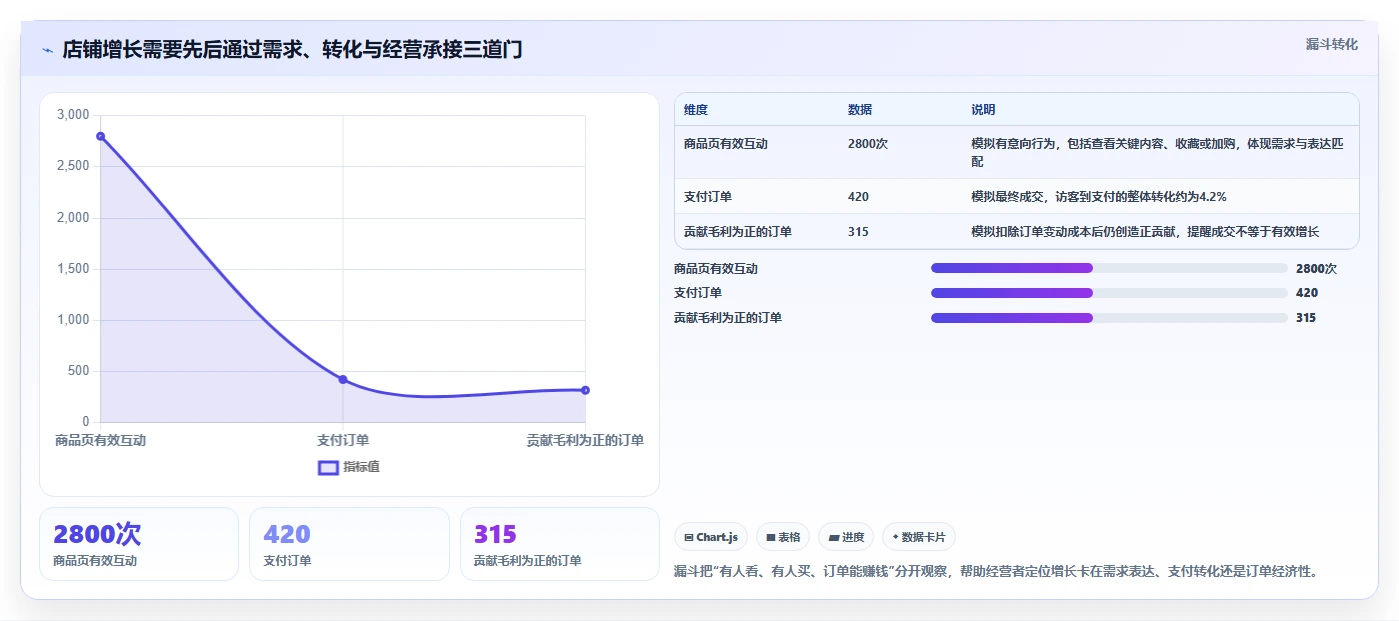Open the 420 支付订单 data card
Image resolution: width=1399 pixels, height=621 pixels.
point(349,544)
